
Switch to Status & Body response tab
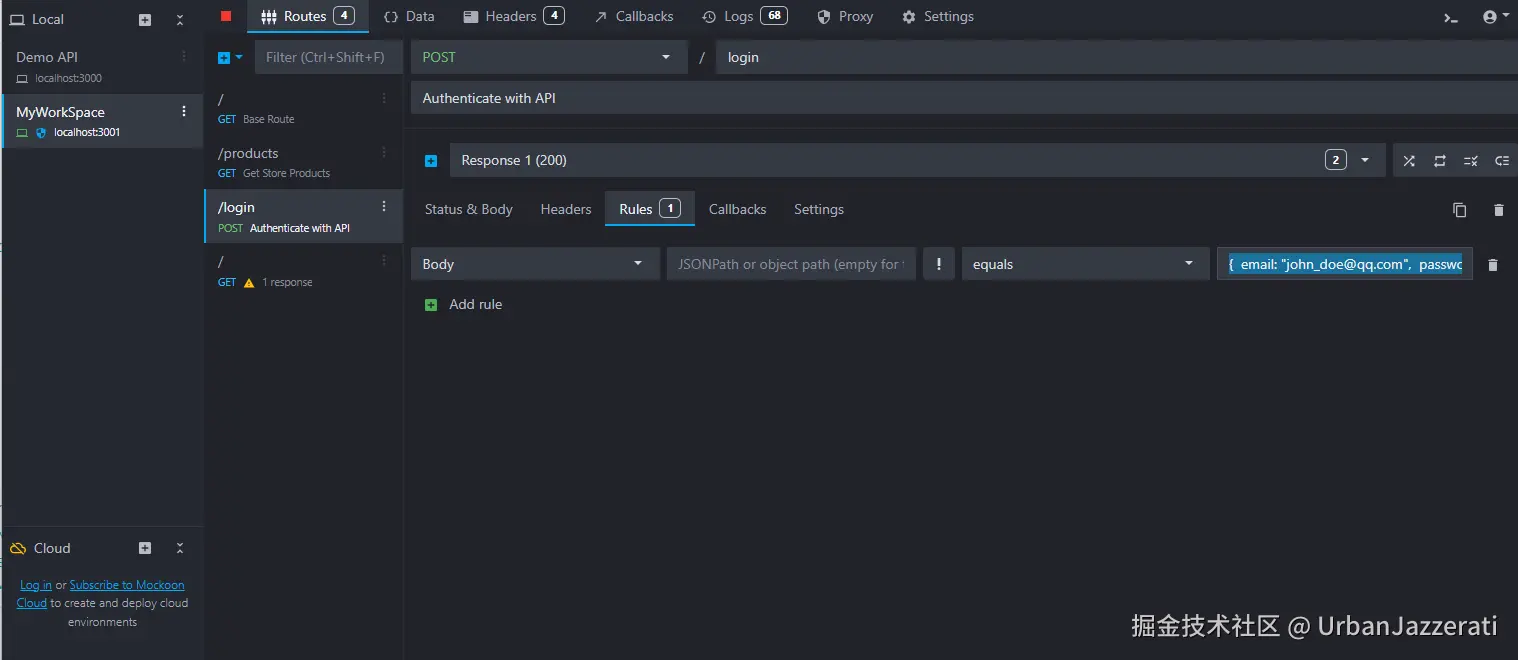[469, 209]
